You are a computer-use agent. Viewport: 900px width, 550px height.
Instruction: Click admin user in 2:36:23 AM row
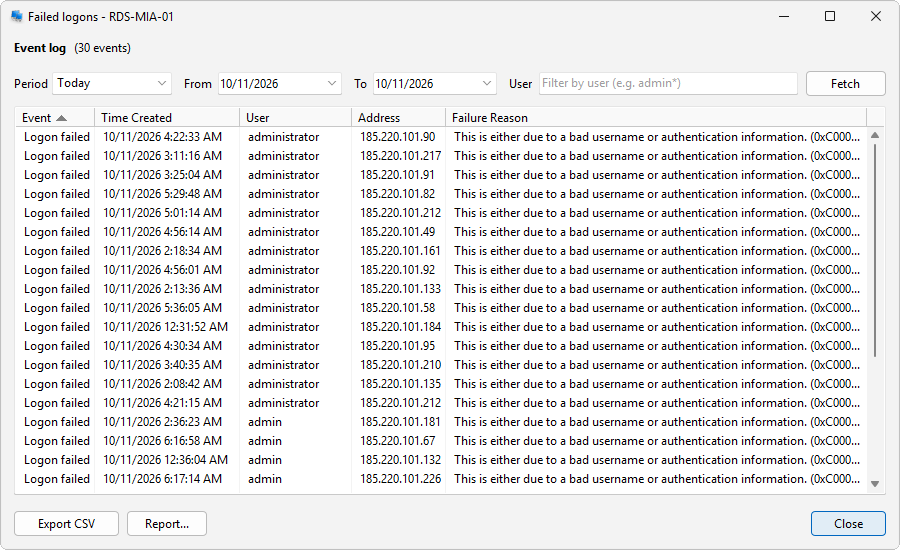[x=265, y=422]
